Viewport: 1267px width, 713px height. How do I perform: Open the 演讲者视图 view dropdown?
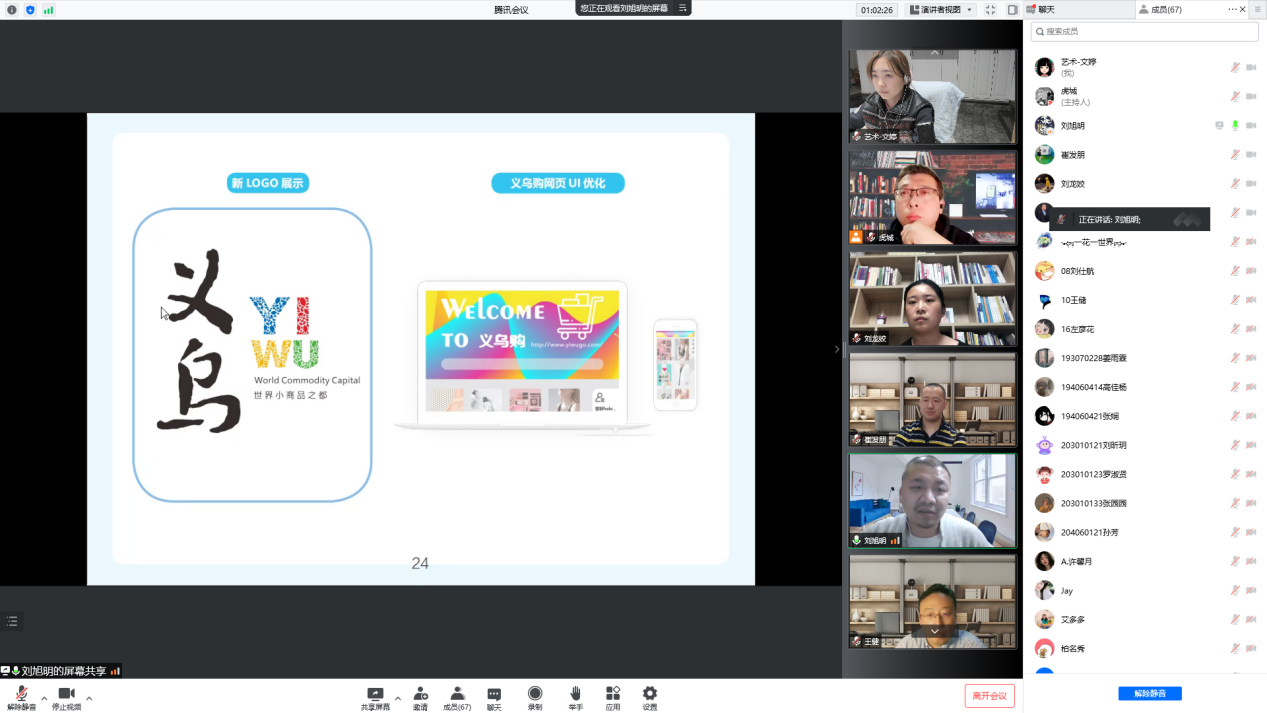click(x=941, y=9)
